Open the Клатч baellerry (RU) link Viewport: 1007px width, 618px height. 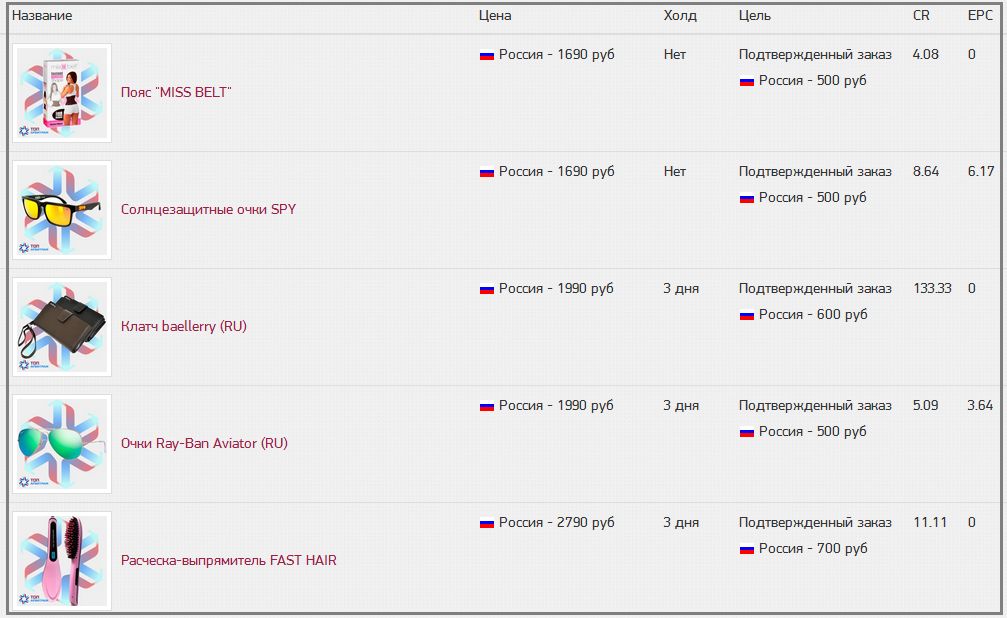183,326
